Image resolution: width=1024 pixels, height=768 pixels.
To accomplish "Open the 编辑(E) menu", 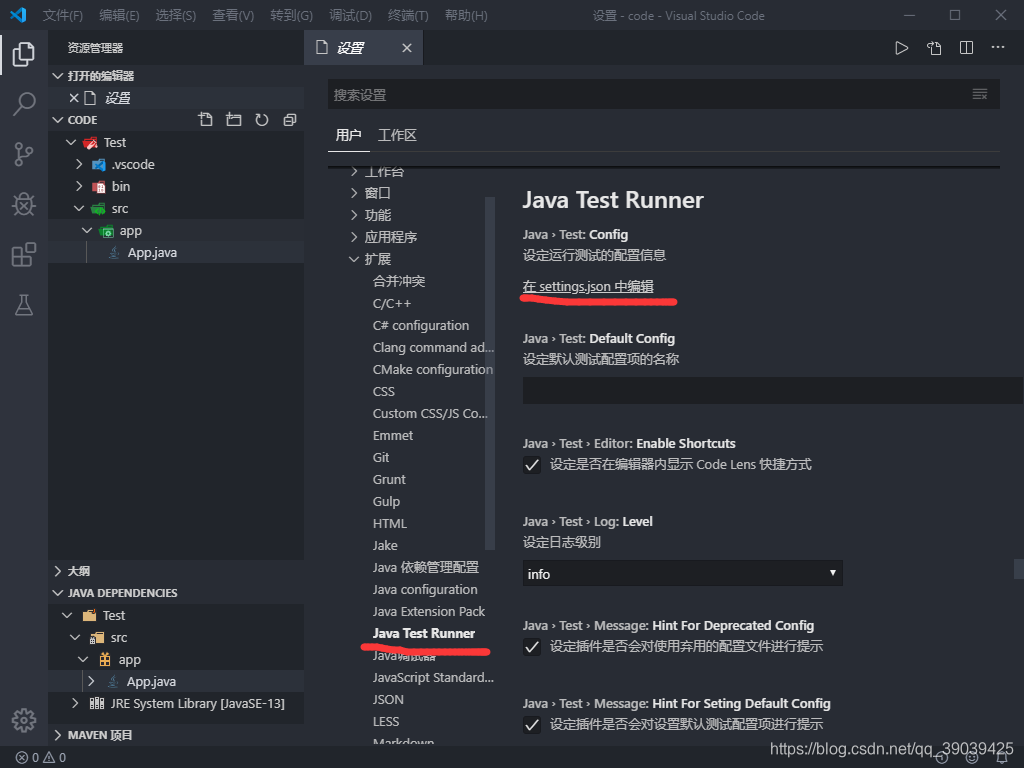I will [120, 15].
